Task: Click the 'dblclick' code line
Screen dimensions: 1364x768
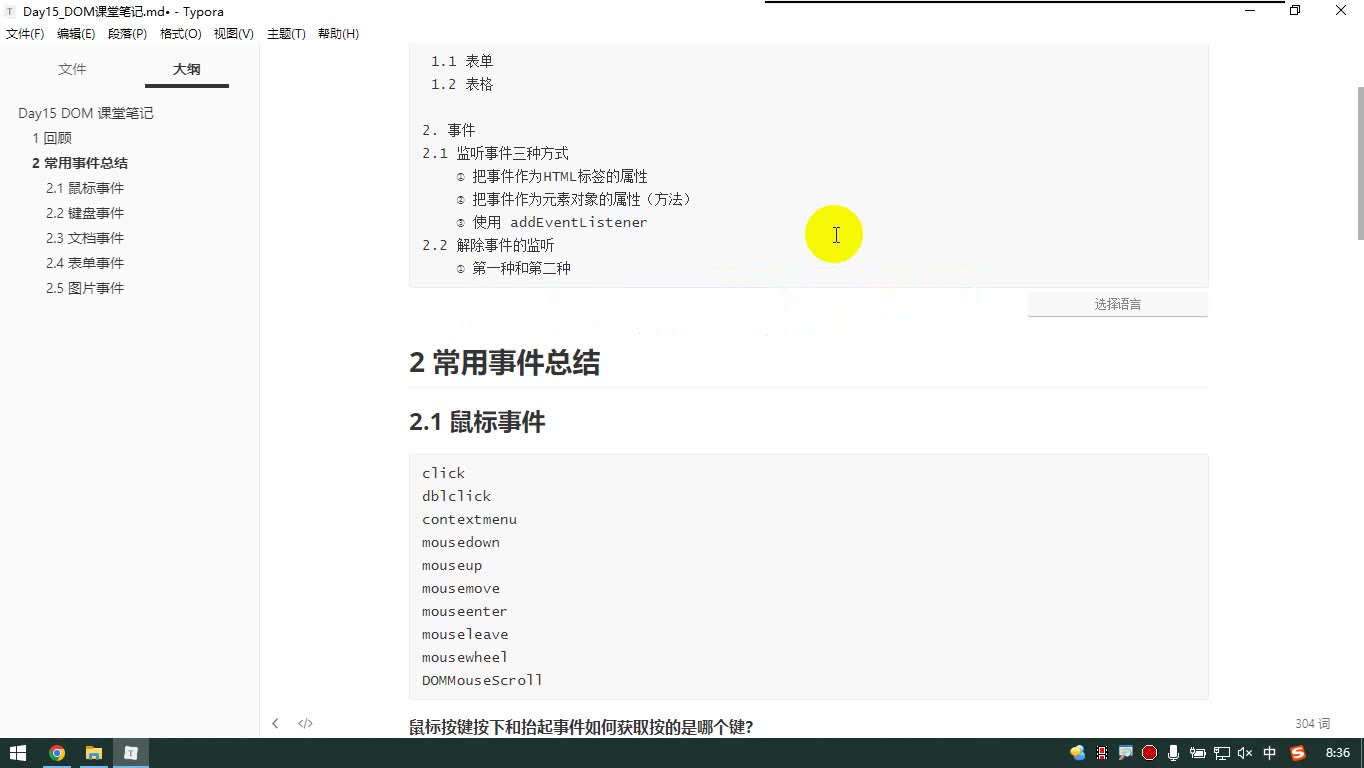Action: point(456,496)
